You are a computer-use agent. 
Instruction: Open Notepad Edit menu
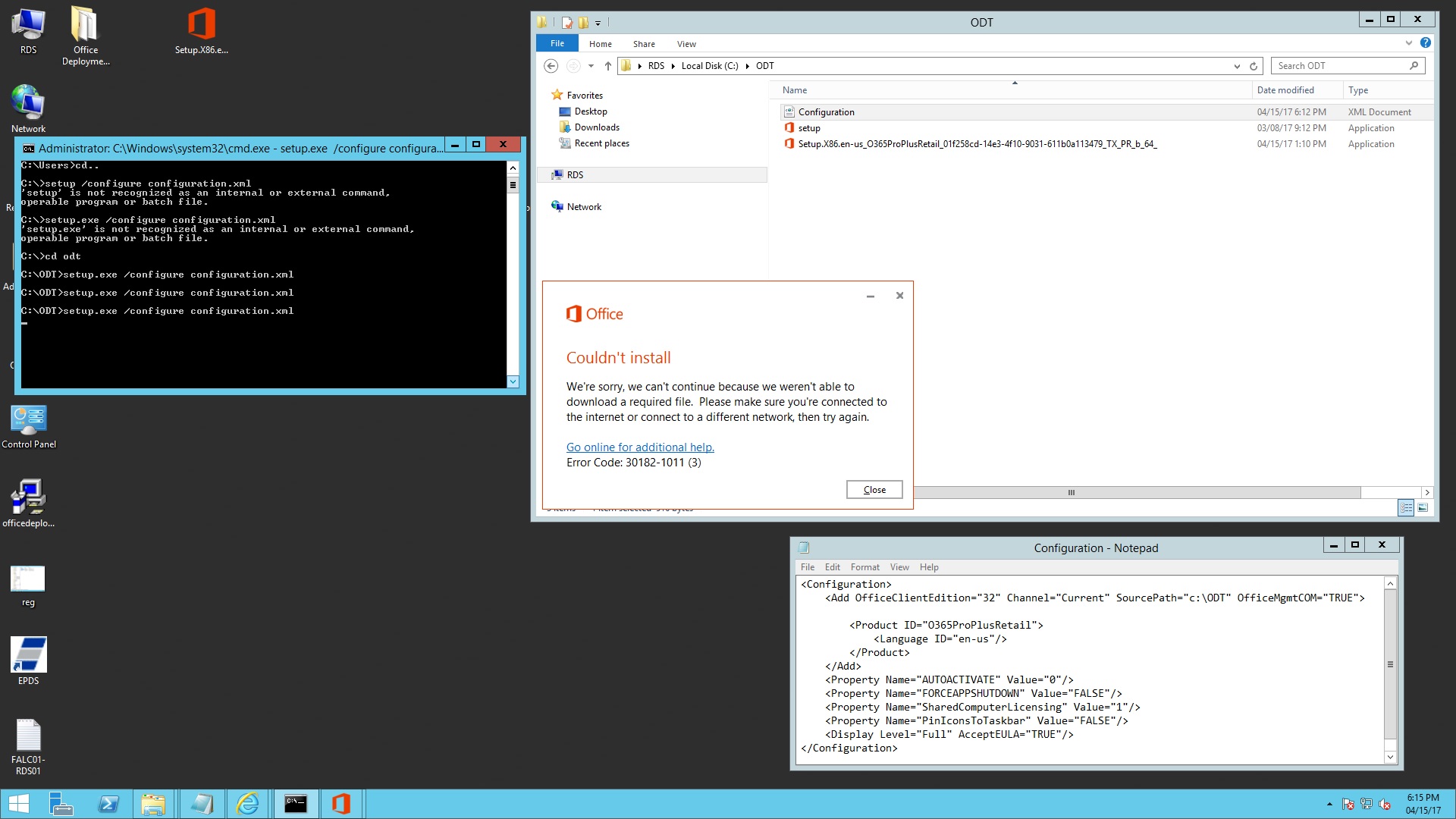pyautogui.click(x=833, y=567)
